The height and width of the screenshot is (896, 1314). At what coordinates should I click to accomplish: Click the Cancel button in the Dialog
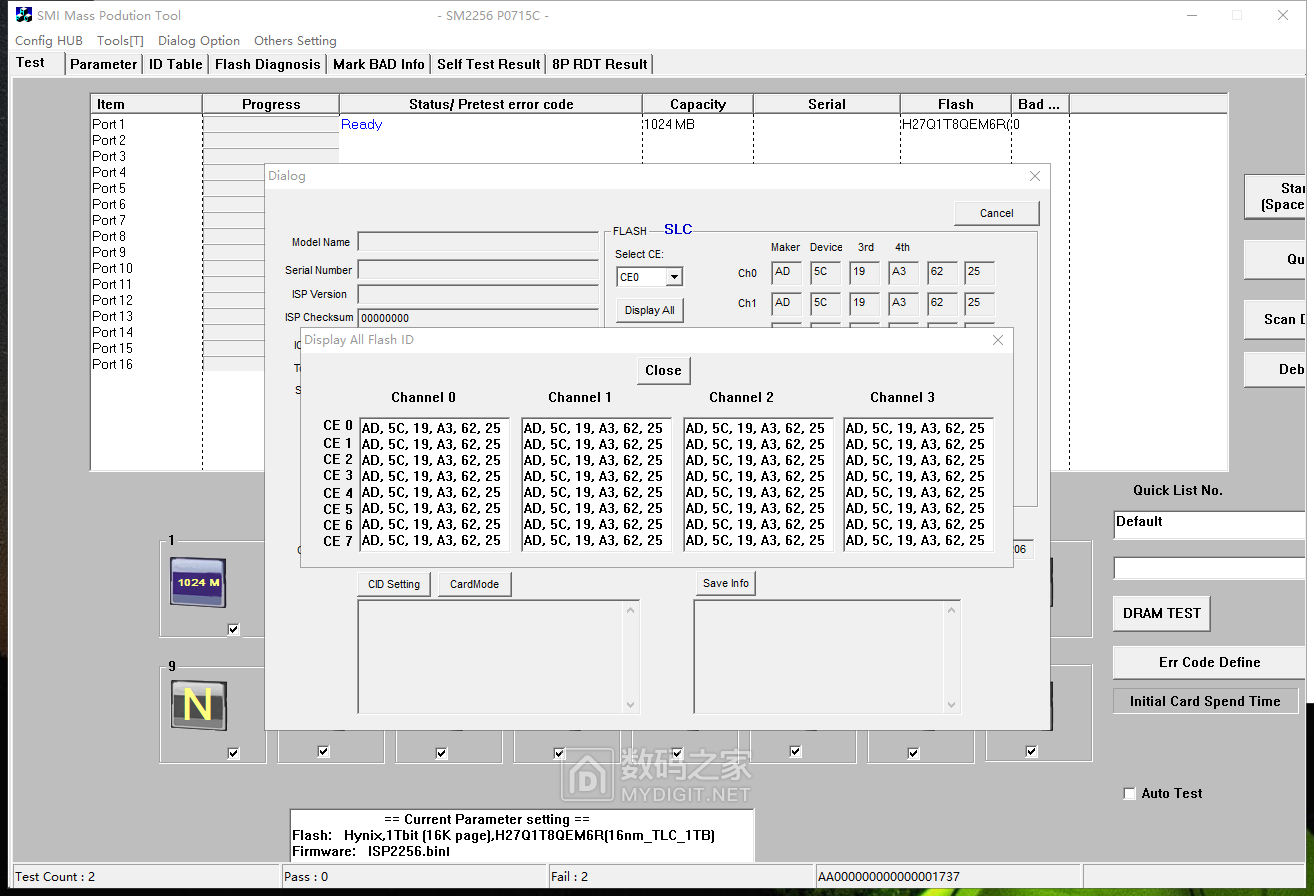pyautogui.click(x=996, y=213)
